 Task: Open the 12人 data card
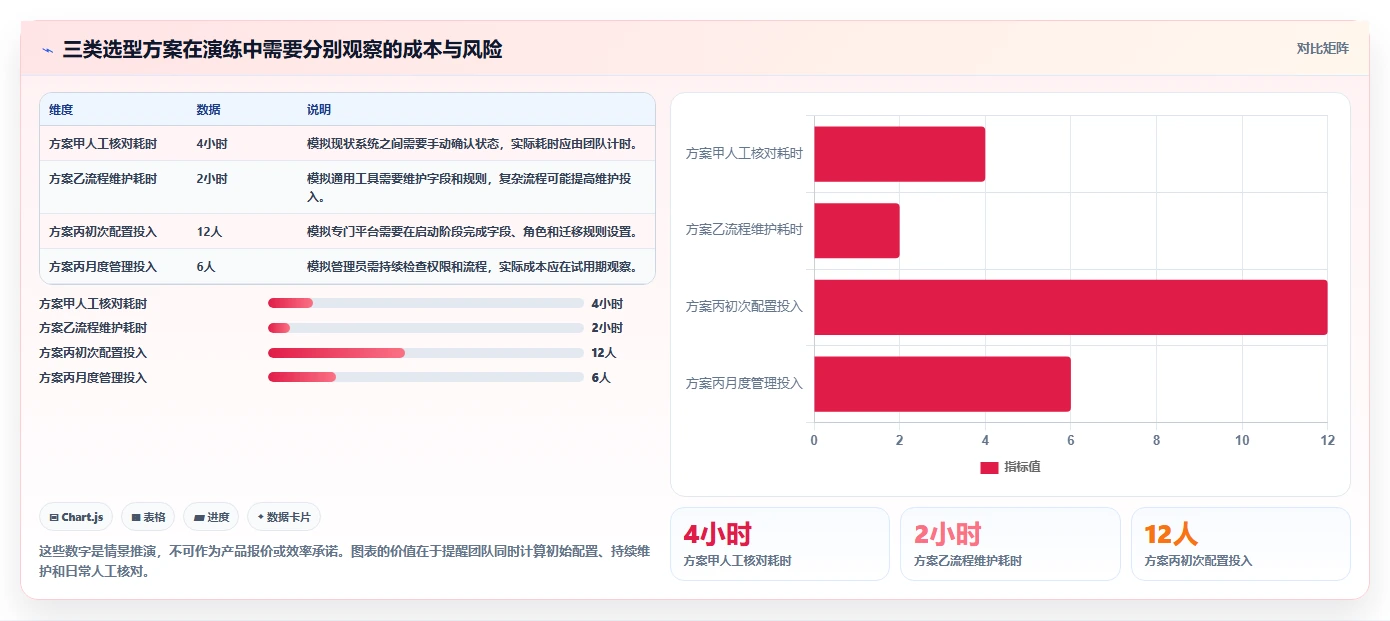tap(1241, 544)
